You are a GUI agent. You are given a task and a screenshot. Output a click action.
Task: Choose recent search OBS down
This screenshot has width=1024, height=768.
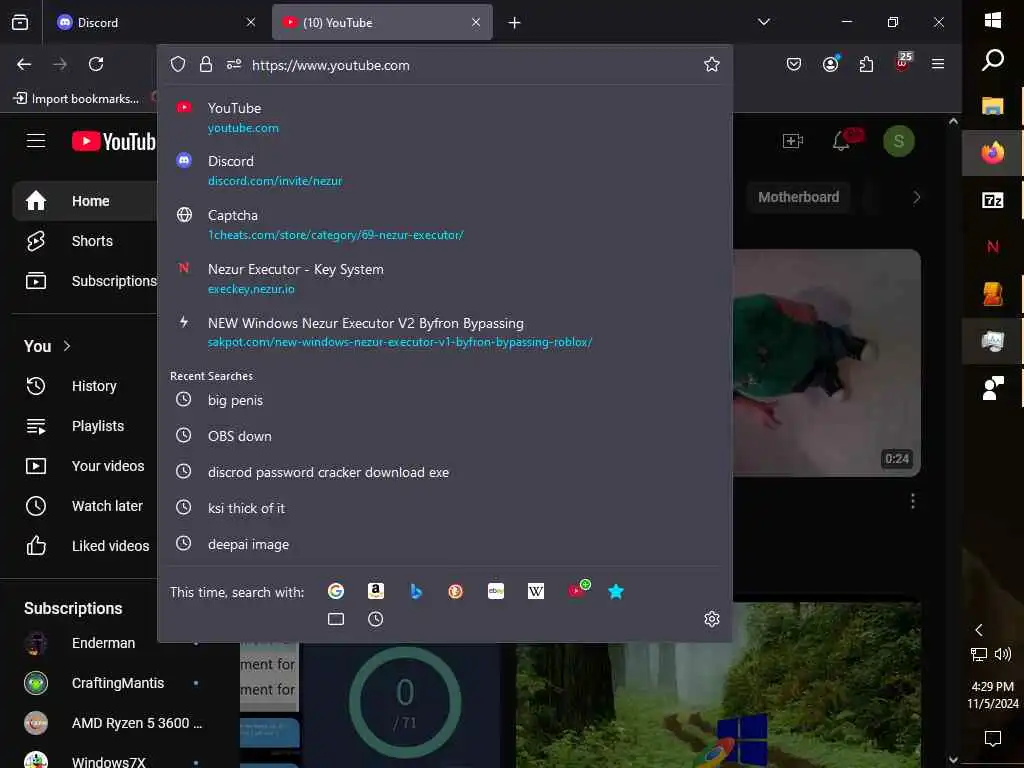445,436
